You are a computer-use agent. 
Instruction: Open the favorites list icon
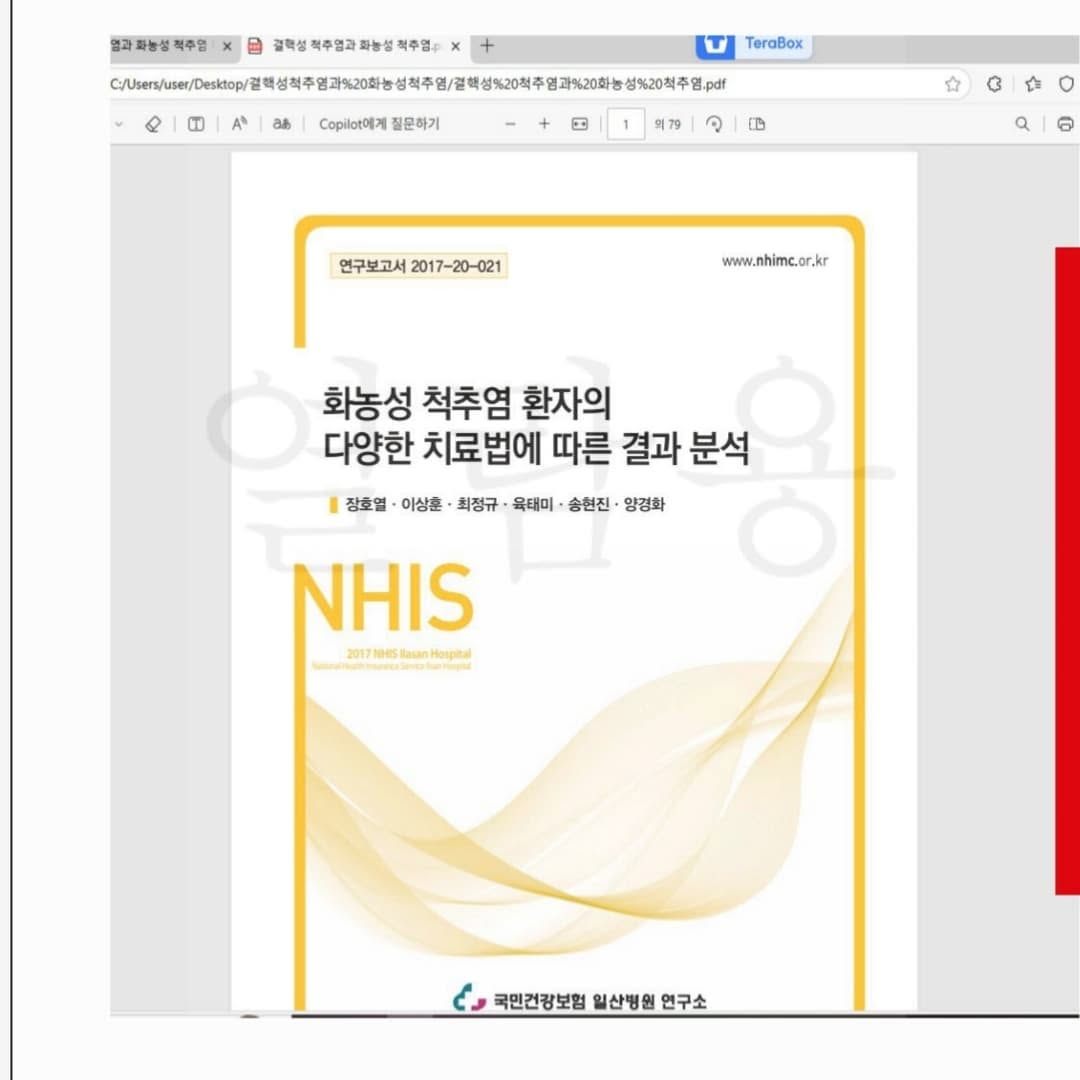[x=1032, y=84]
